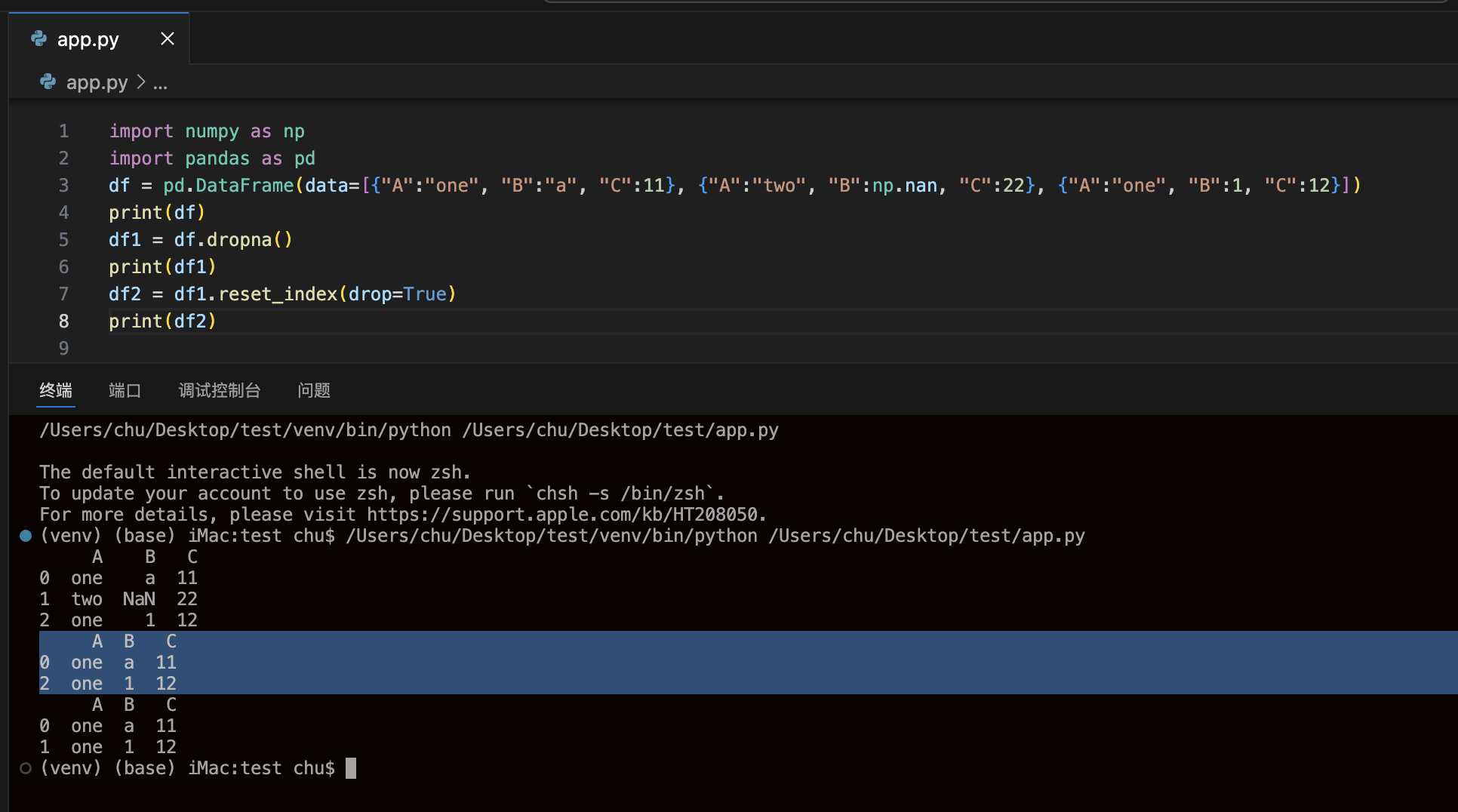Close the app.py editor tab
The width and height of the screenshot is (1458, 812).
pos(168,38)
